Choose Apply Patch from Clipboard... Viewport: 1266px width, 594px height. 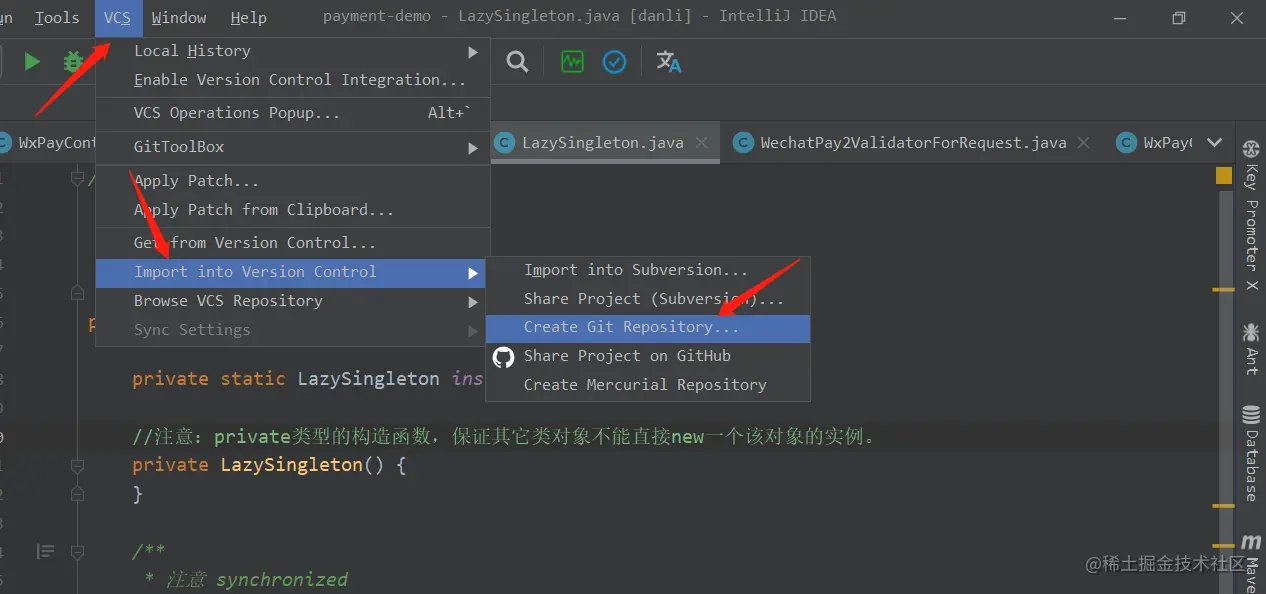click(x=292, y=210)
